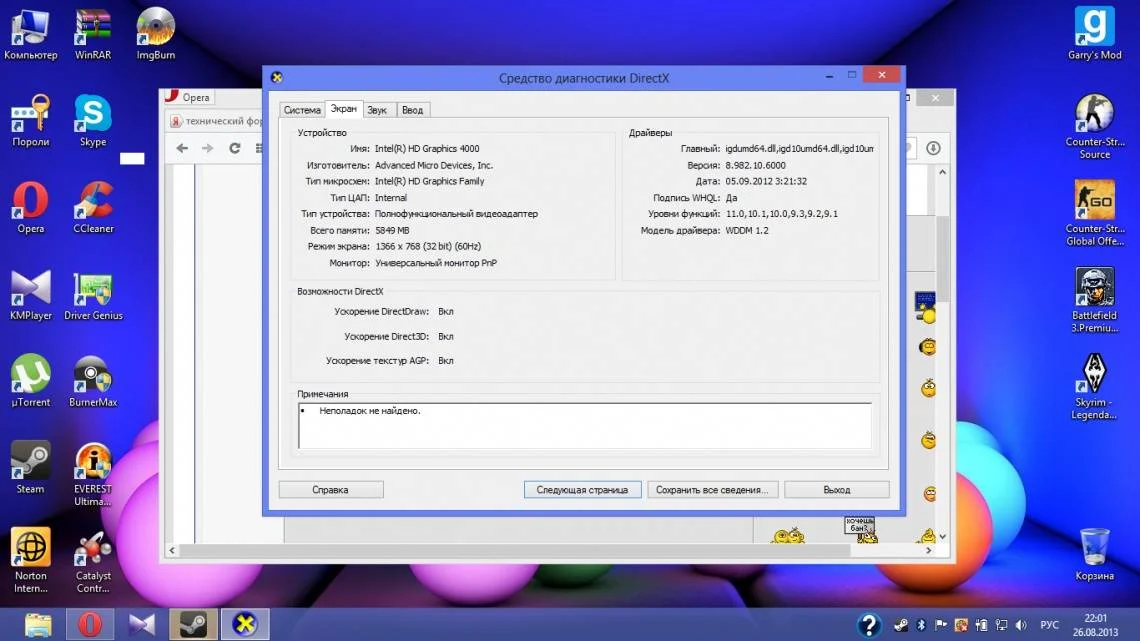Click the help question mark tray icon
Viewport: 1140px width, 641px height.
(x=869, y=625)
